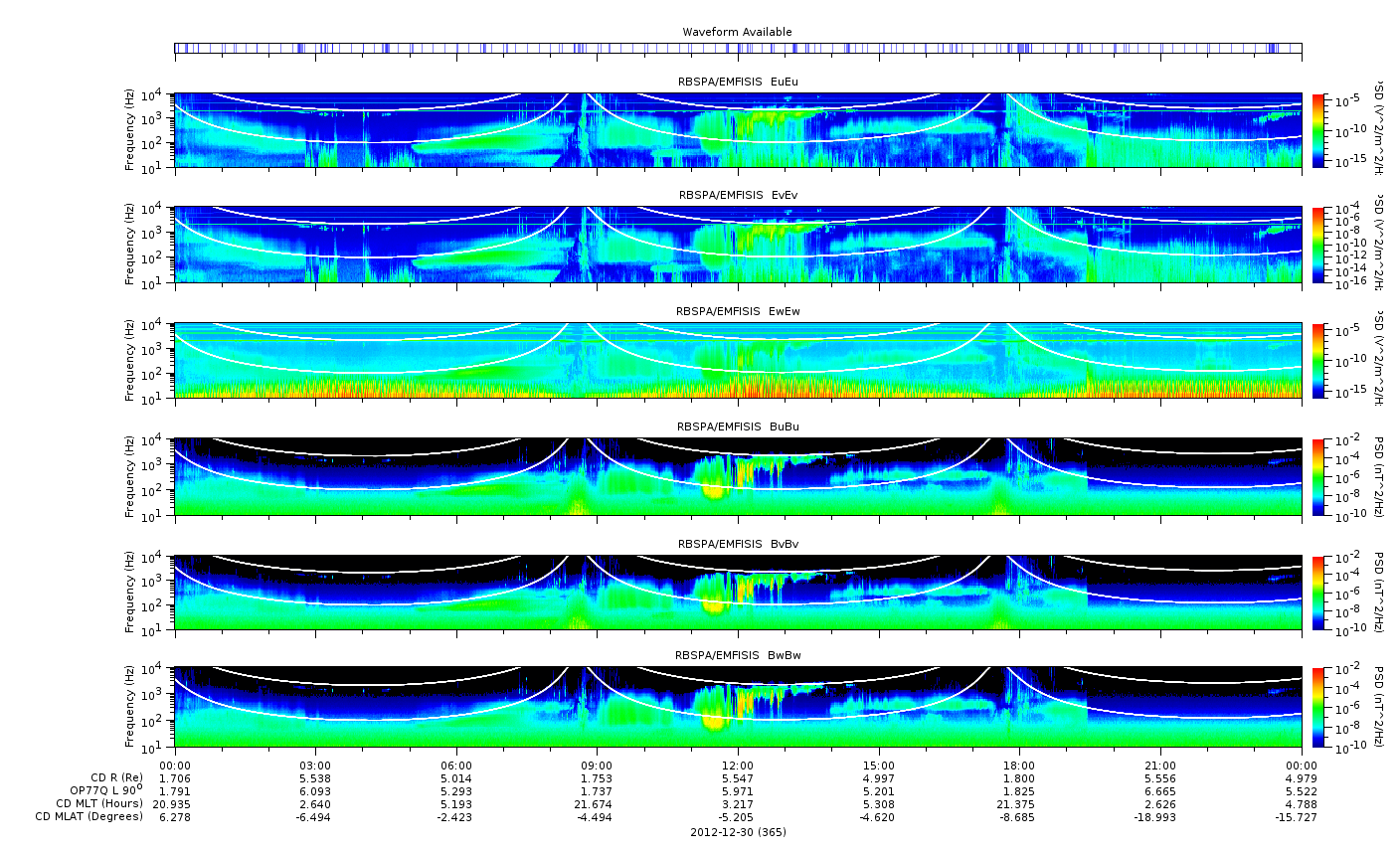
Task: Select the EwEw spectrogram panel
Action: 738,360
